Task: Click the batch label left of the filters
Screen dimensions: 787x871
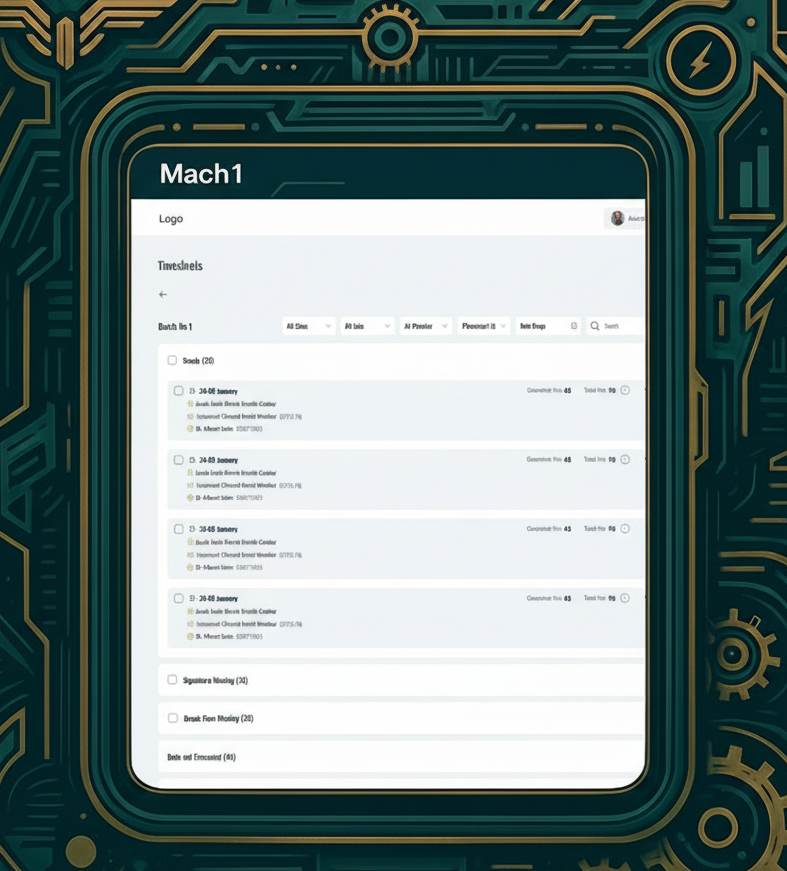Action: coord(175,327)
